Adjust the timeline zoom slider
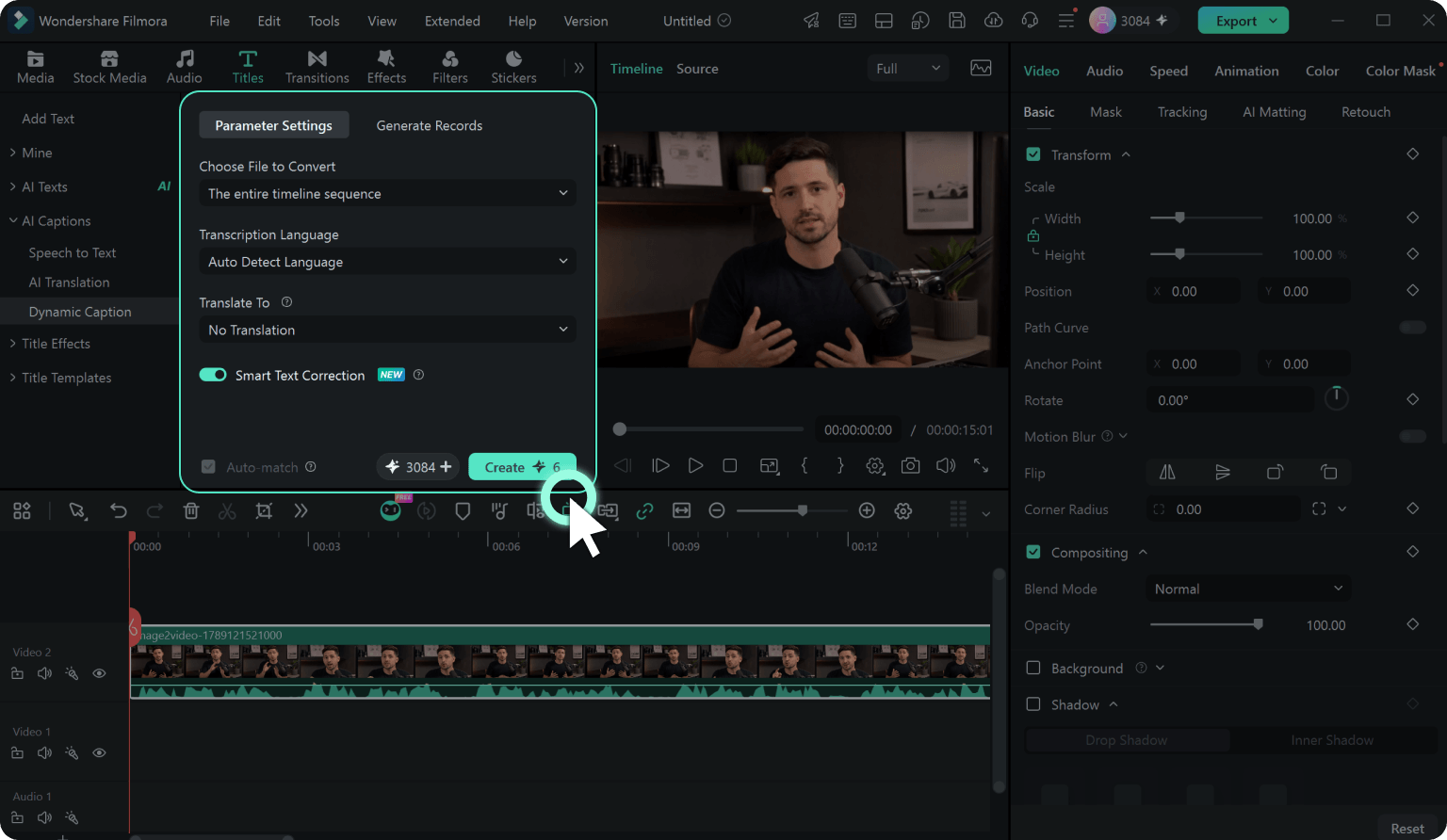This screenshot has height=840, width=1447. click(802, 510)
